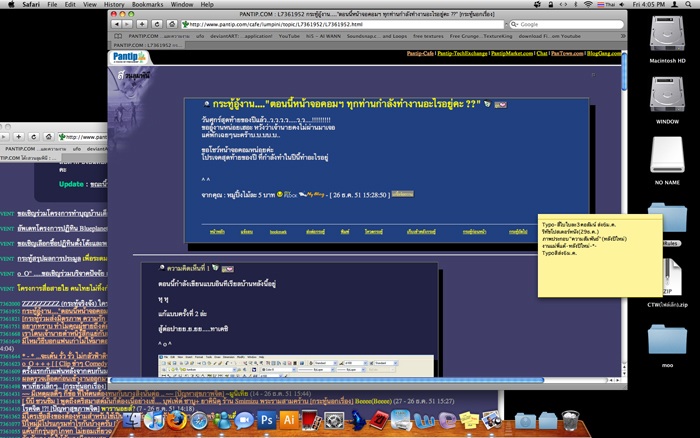Image resolution: width=700 pixels, height=438 pixels.
Task: Open the PantipMarket.com link
Action: point(512,54)
